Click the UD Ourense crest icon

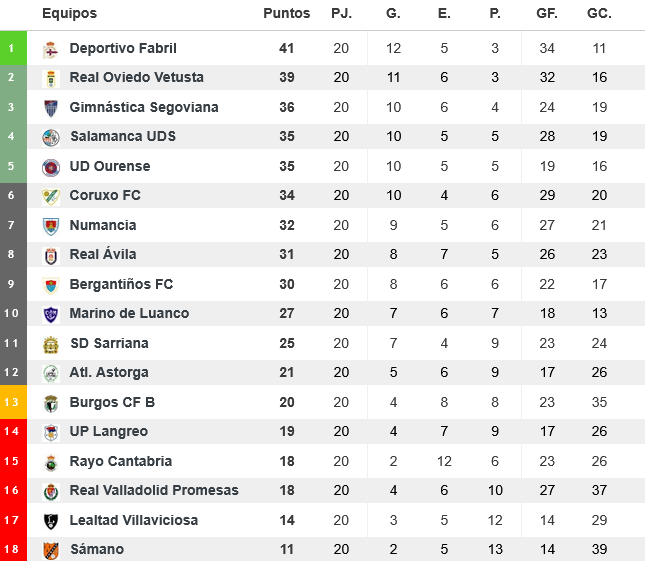coord(51,167)
